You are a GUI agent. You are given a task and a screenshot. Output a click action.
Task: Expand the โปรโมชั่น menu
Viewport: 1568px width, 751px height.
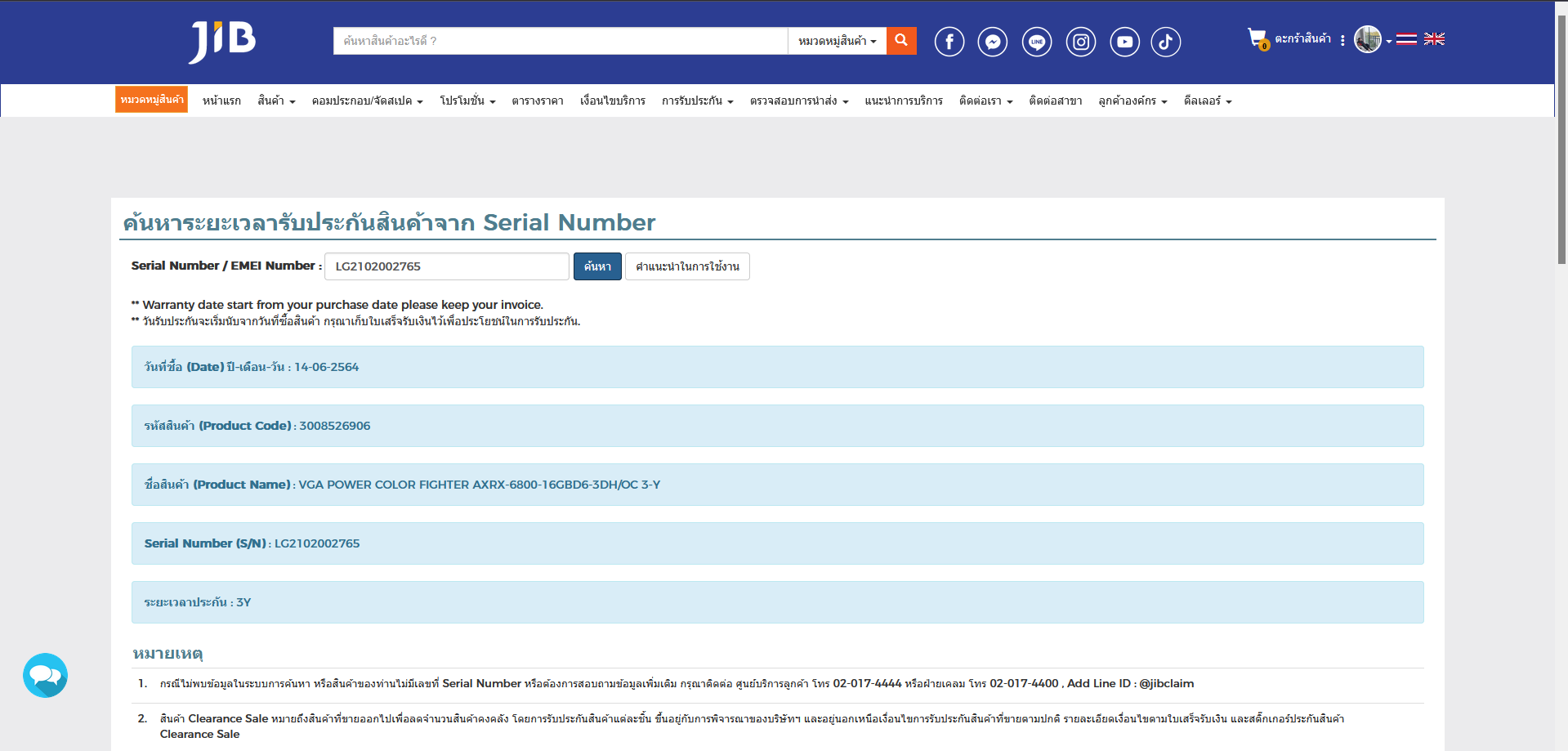tap(467, 101)
